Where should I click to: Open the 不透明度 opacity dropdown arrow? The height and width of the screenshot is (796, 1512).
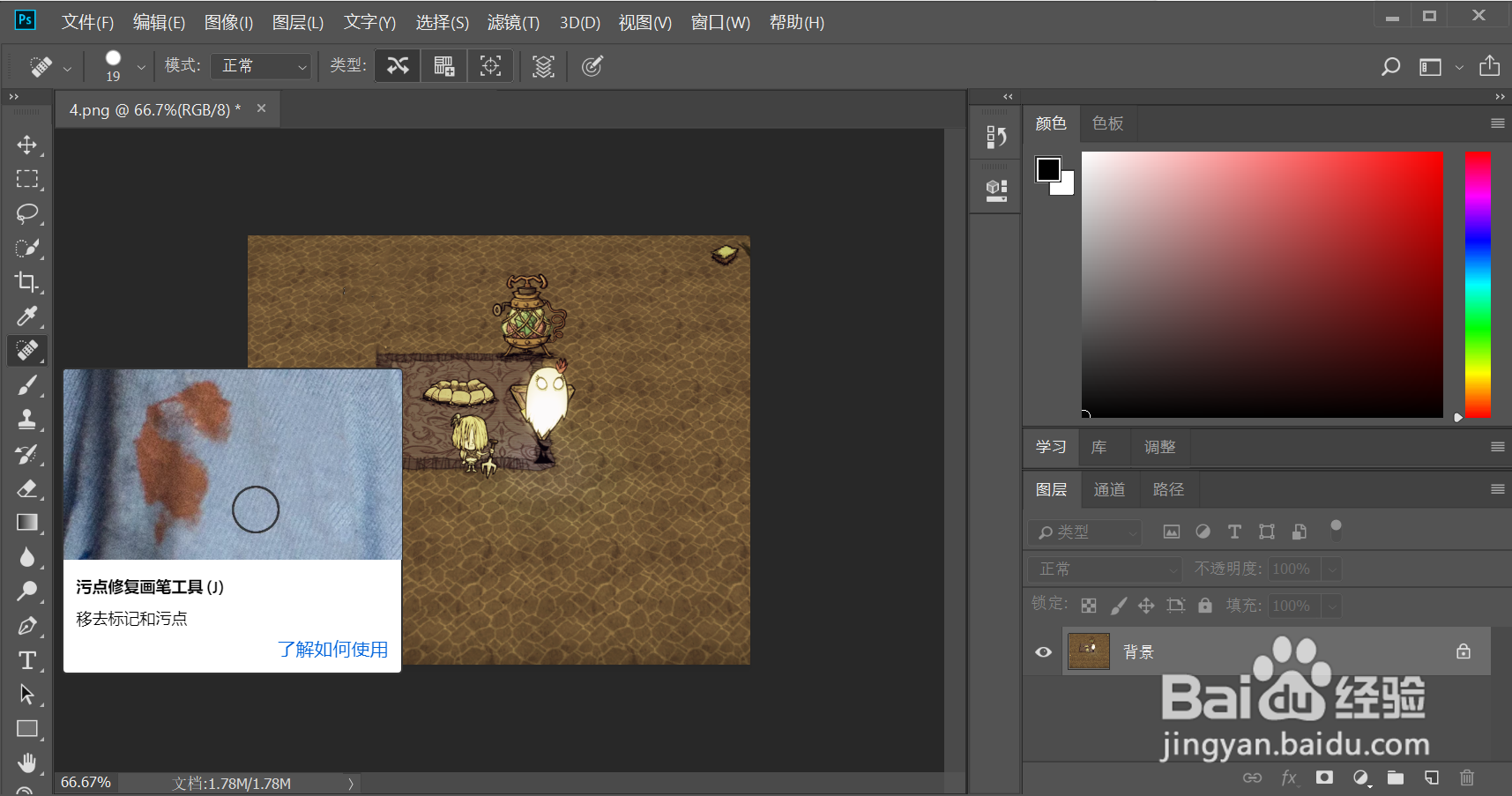1332,569
